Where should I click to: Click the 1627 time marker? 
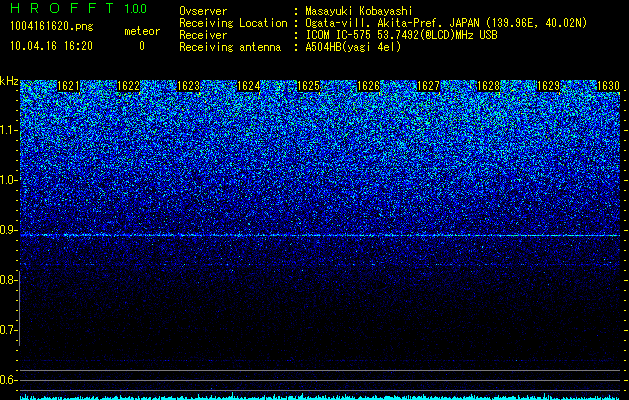tap(428, 86)
